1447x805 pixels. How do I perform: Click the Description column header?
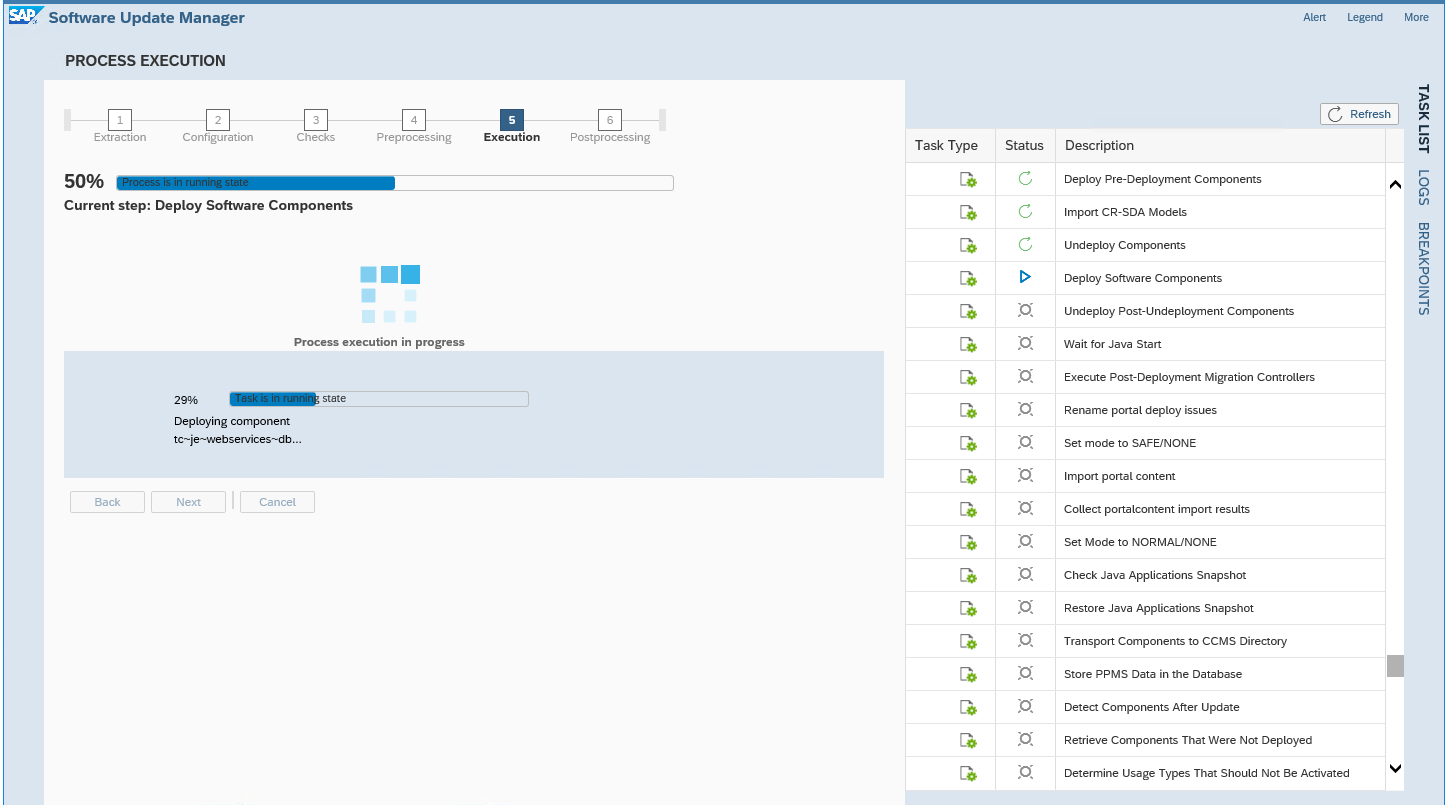point(1220,146)
